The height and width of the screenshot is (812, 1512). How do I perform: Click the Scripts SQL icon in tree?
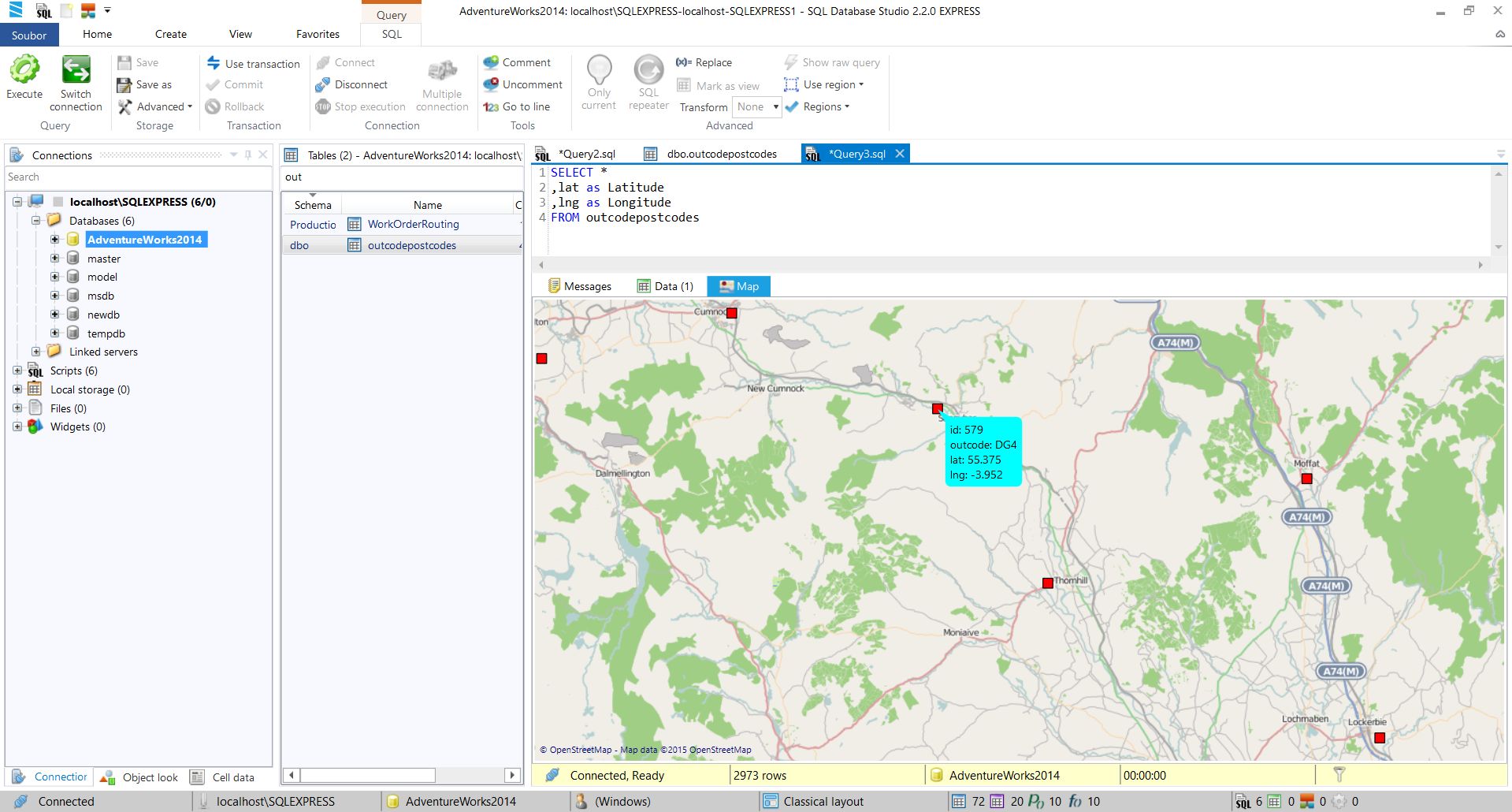[x=35, y=371]
